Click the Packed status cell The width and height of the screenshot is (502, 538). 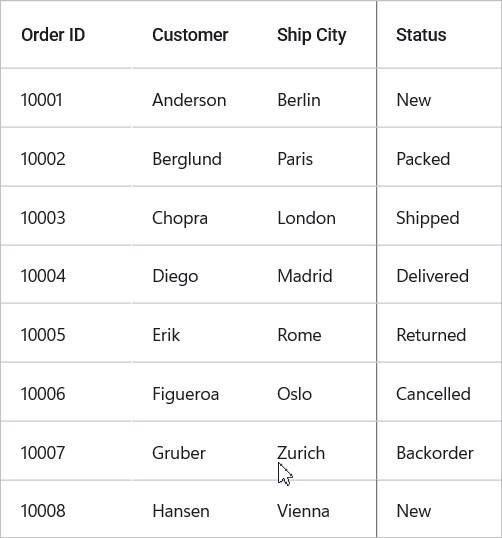439,157
